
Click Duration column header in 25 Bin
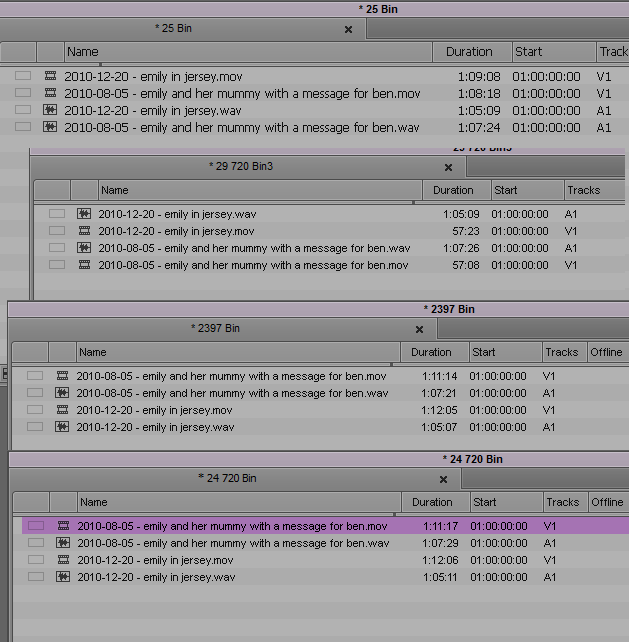472,52
